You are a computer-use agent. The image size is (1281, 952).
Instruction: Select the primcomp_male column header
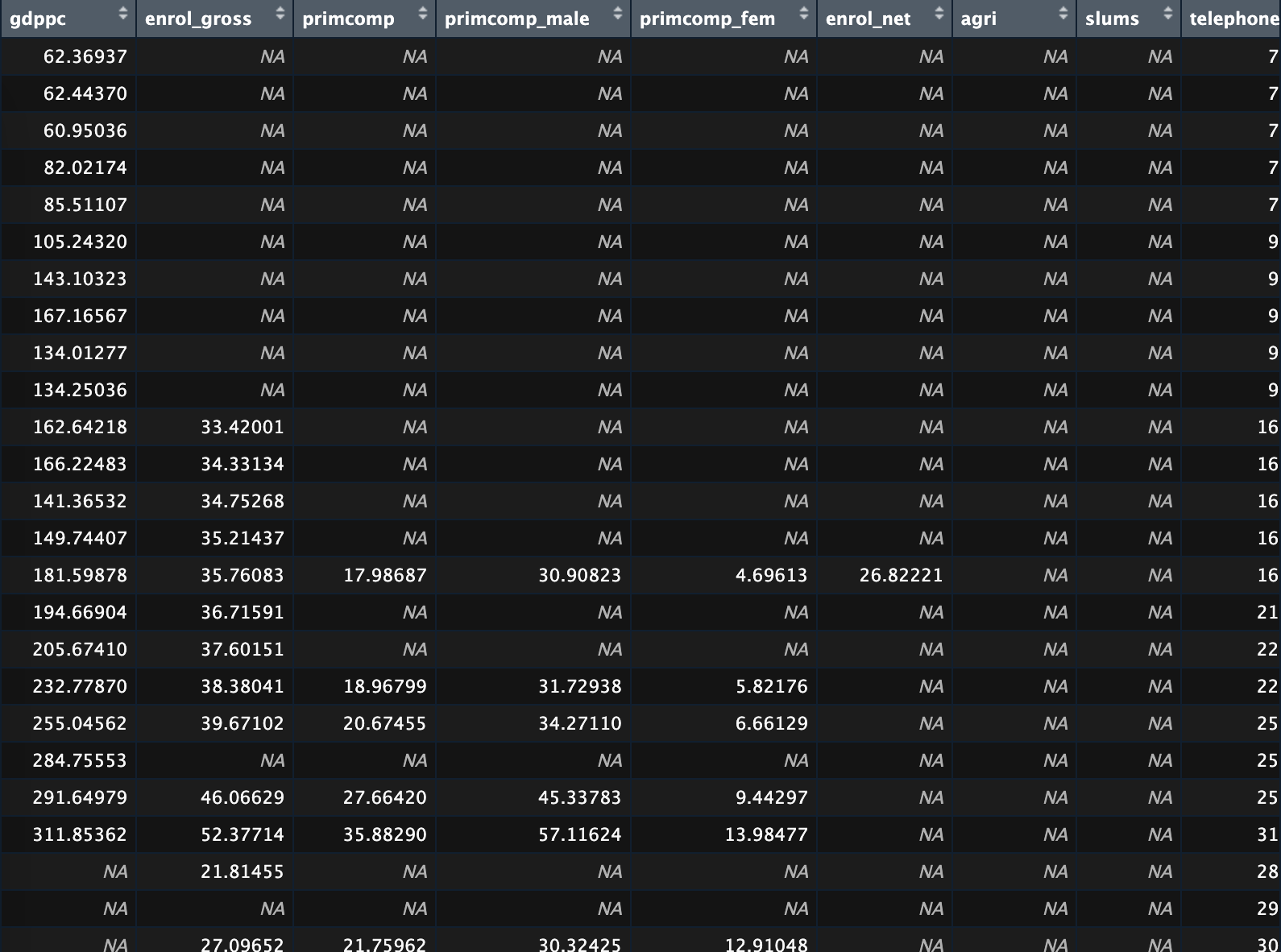[x=533, y=19]
